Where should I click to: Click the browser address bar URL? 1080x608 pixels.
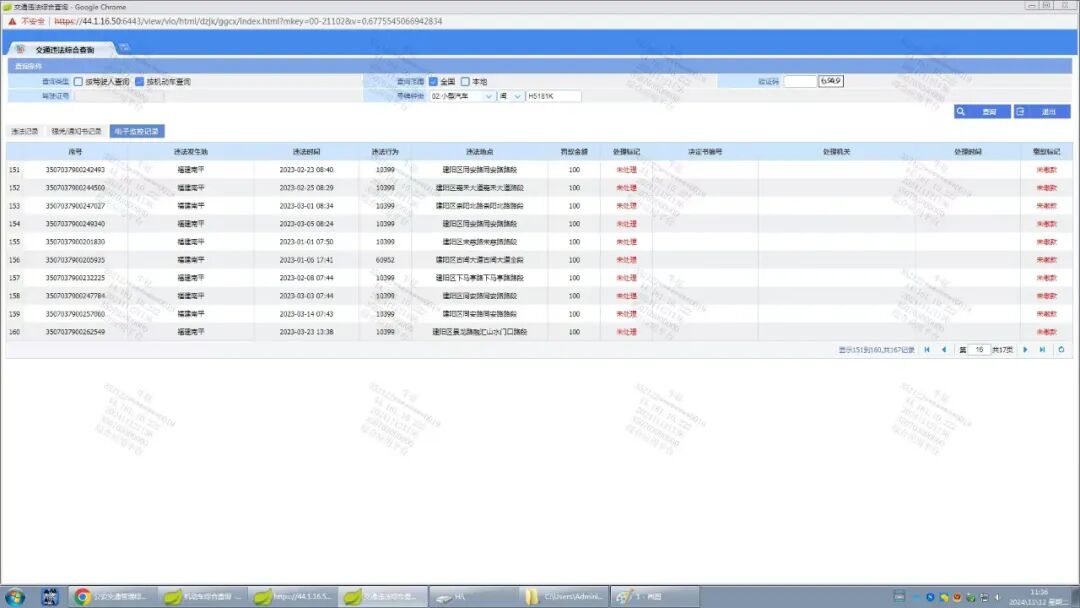(x=248, y=21)
